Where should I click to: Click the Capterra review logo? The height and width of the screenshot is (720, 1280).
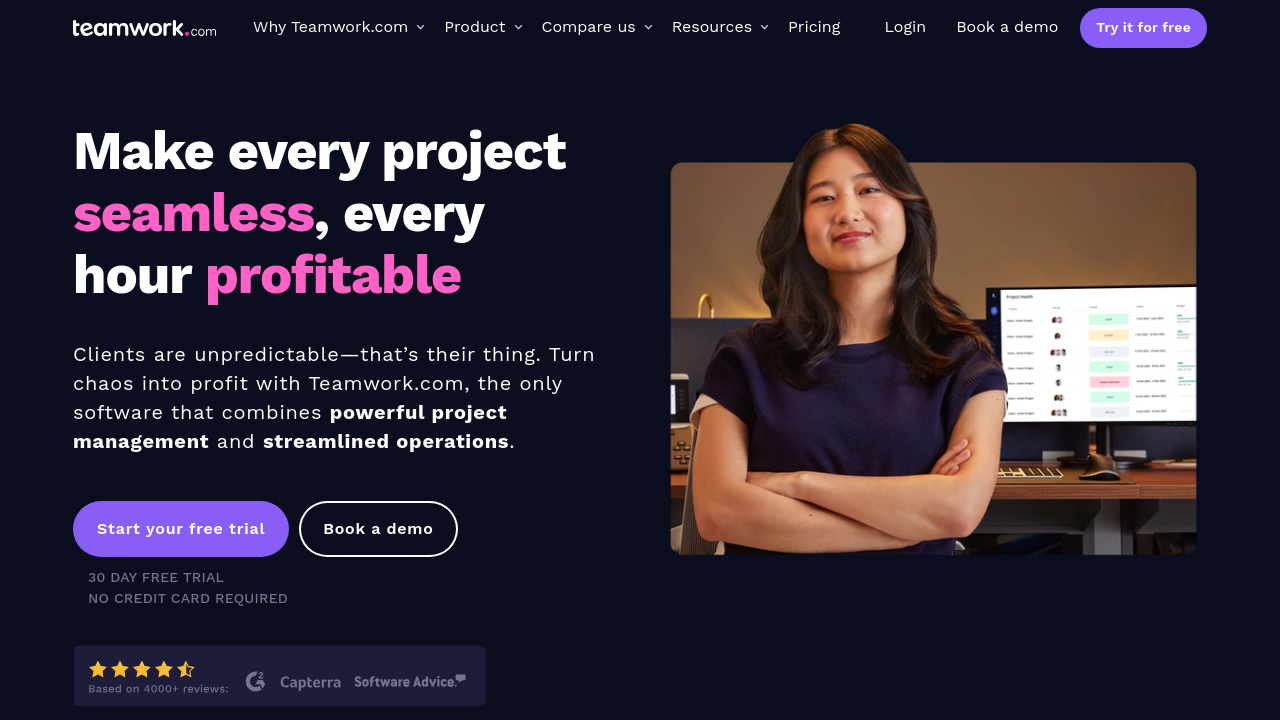point(310,682)
